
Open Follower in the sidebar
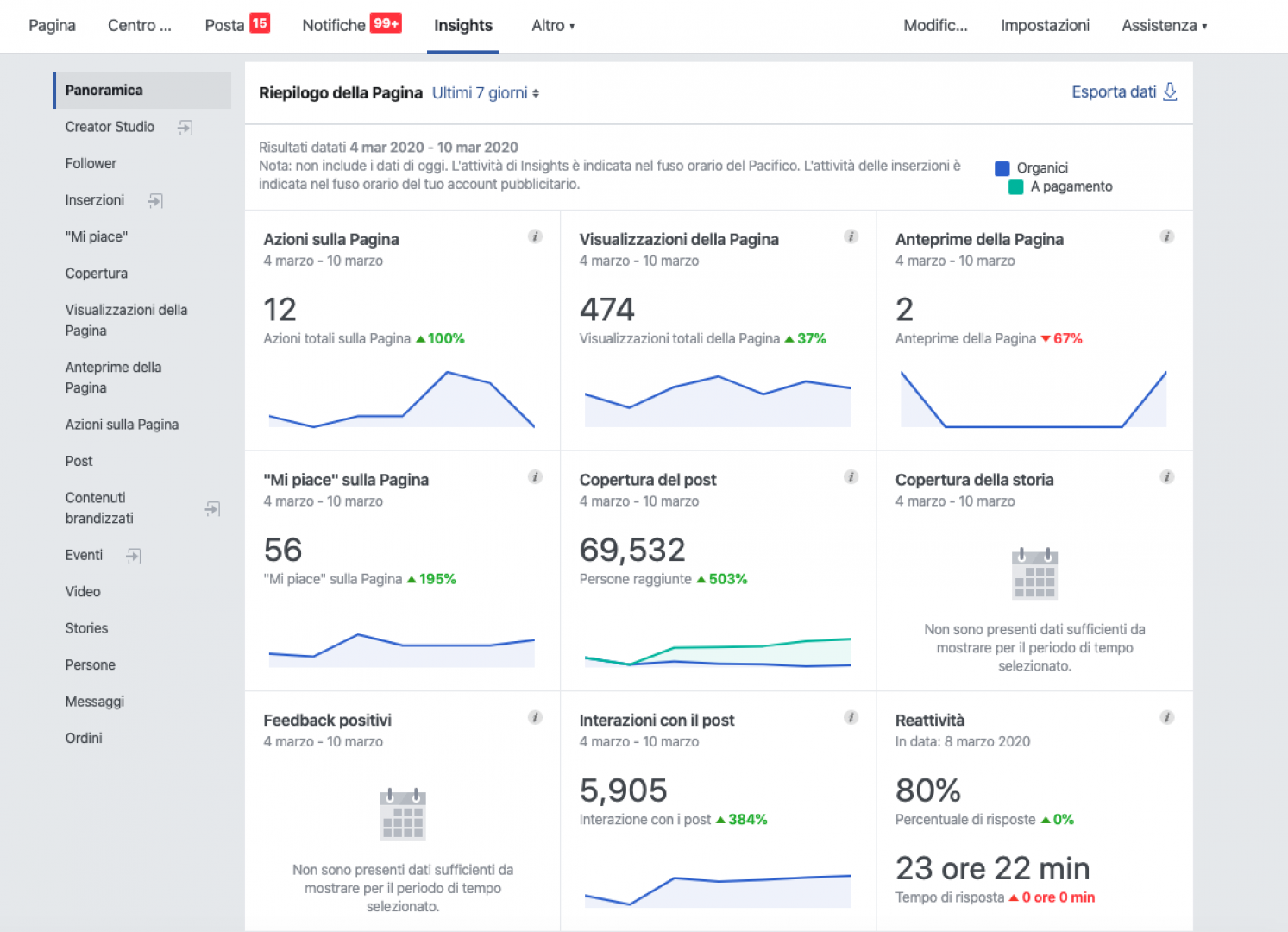coord(91,164)
